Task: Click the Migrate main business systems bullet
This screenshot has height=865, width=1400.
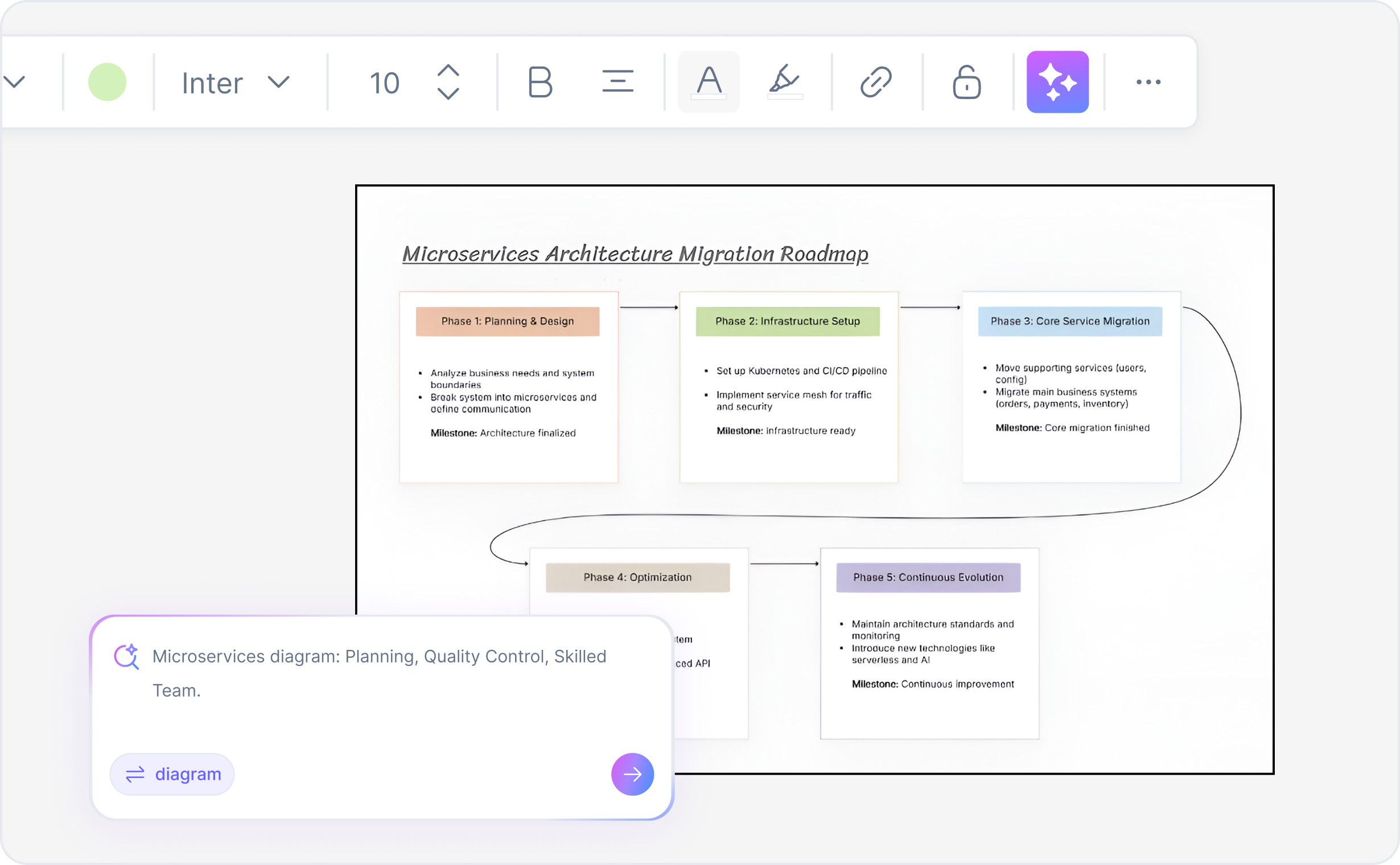Action: (x=1065, y=398)
